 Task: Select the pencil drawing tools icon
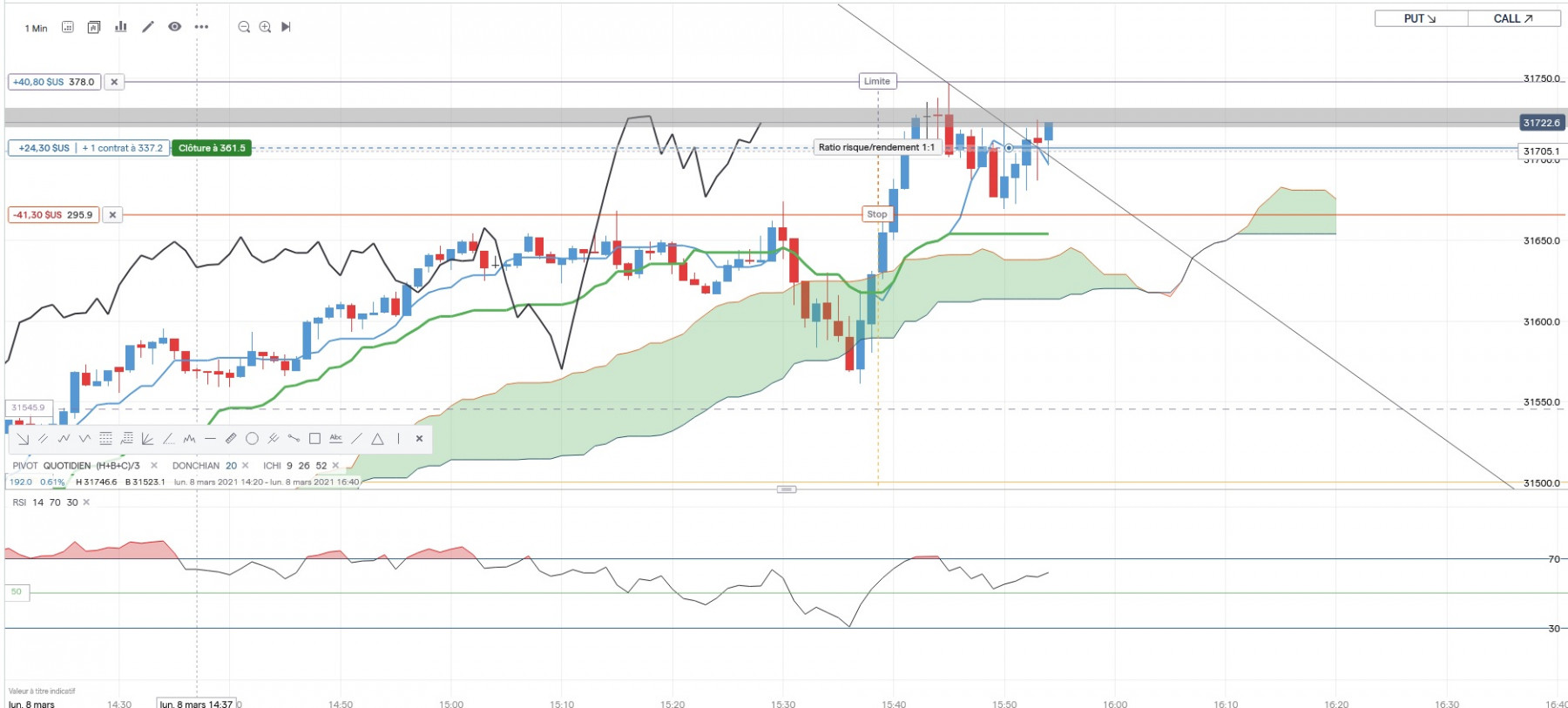pos(148,27)
